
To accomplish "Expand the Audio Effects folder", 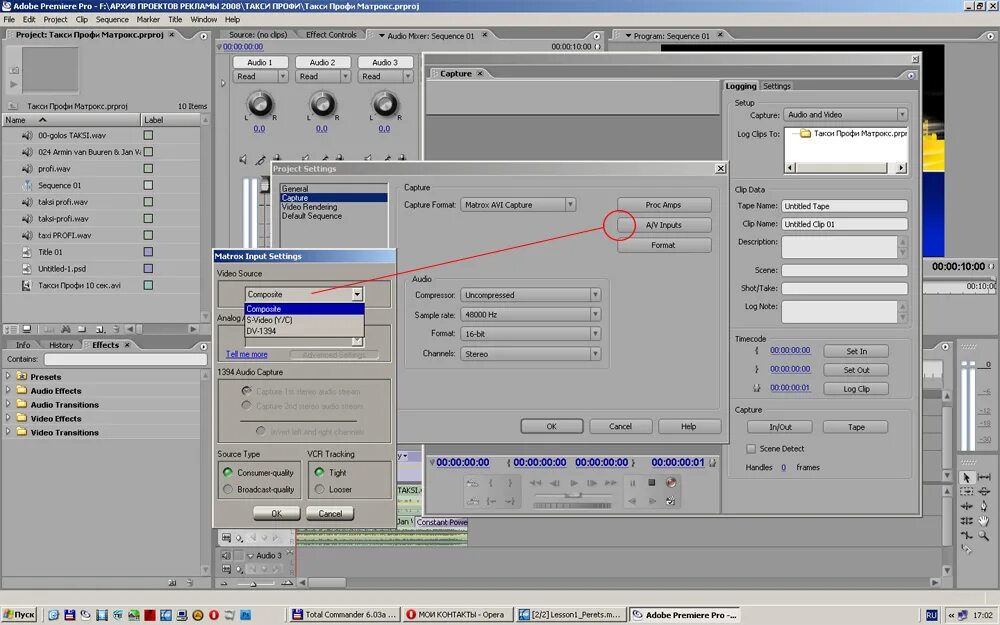I will pos(8,390).
